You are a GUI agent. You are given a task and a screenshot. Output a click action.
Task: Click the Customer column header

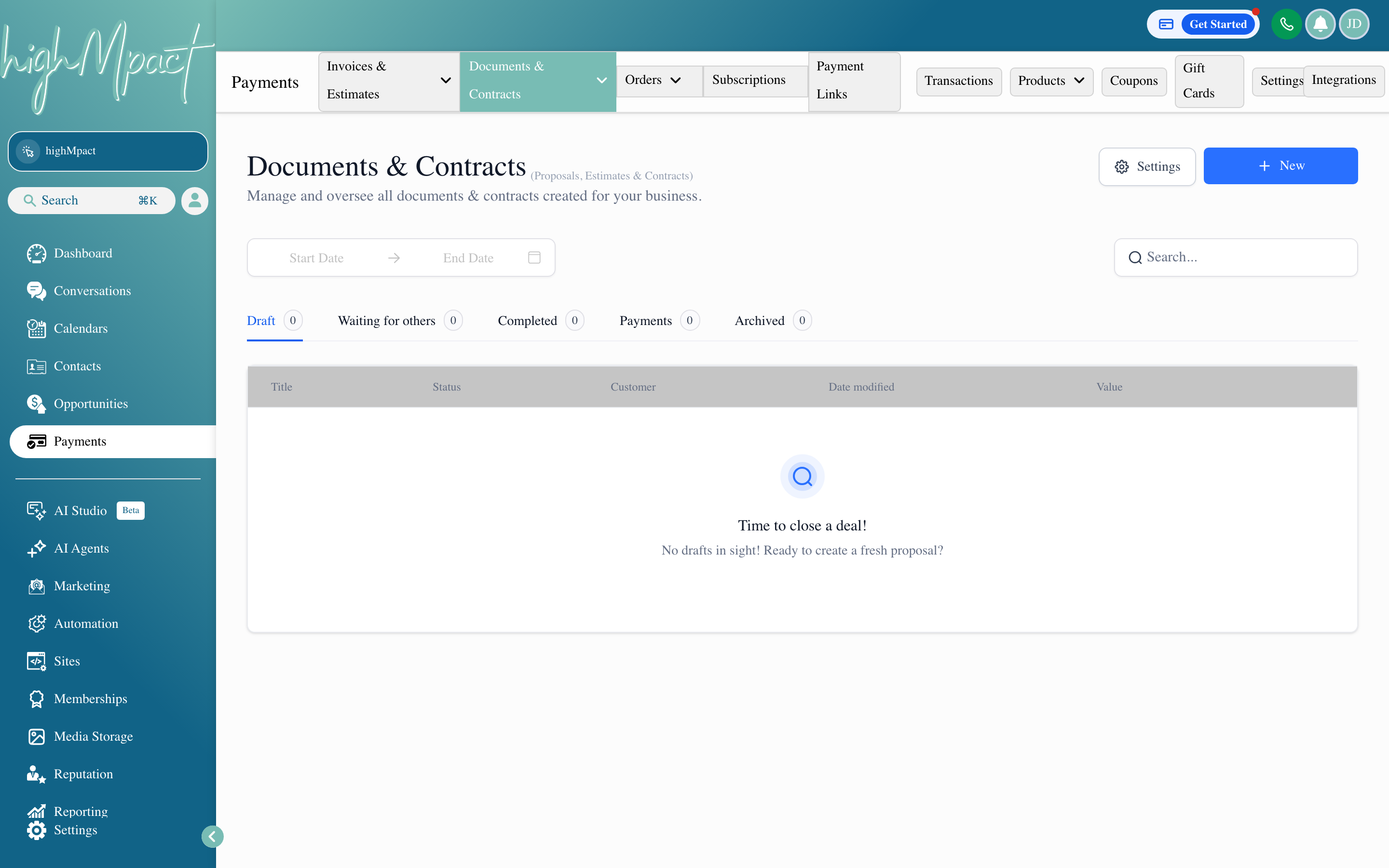coord(632,387)
